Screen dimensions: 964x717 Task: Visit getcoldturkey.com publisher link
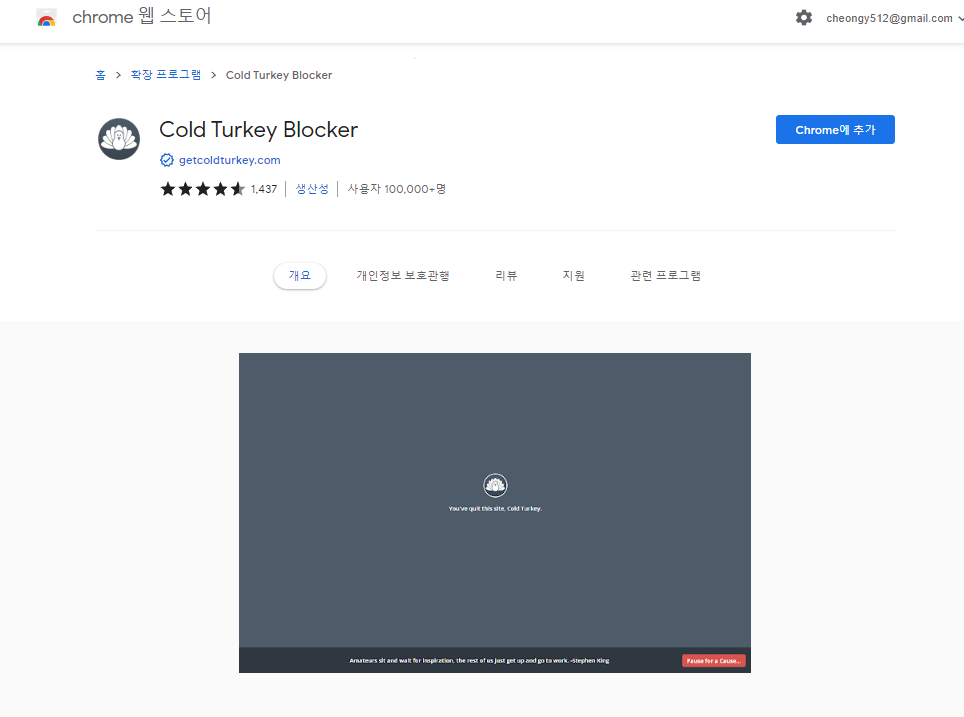229,160
